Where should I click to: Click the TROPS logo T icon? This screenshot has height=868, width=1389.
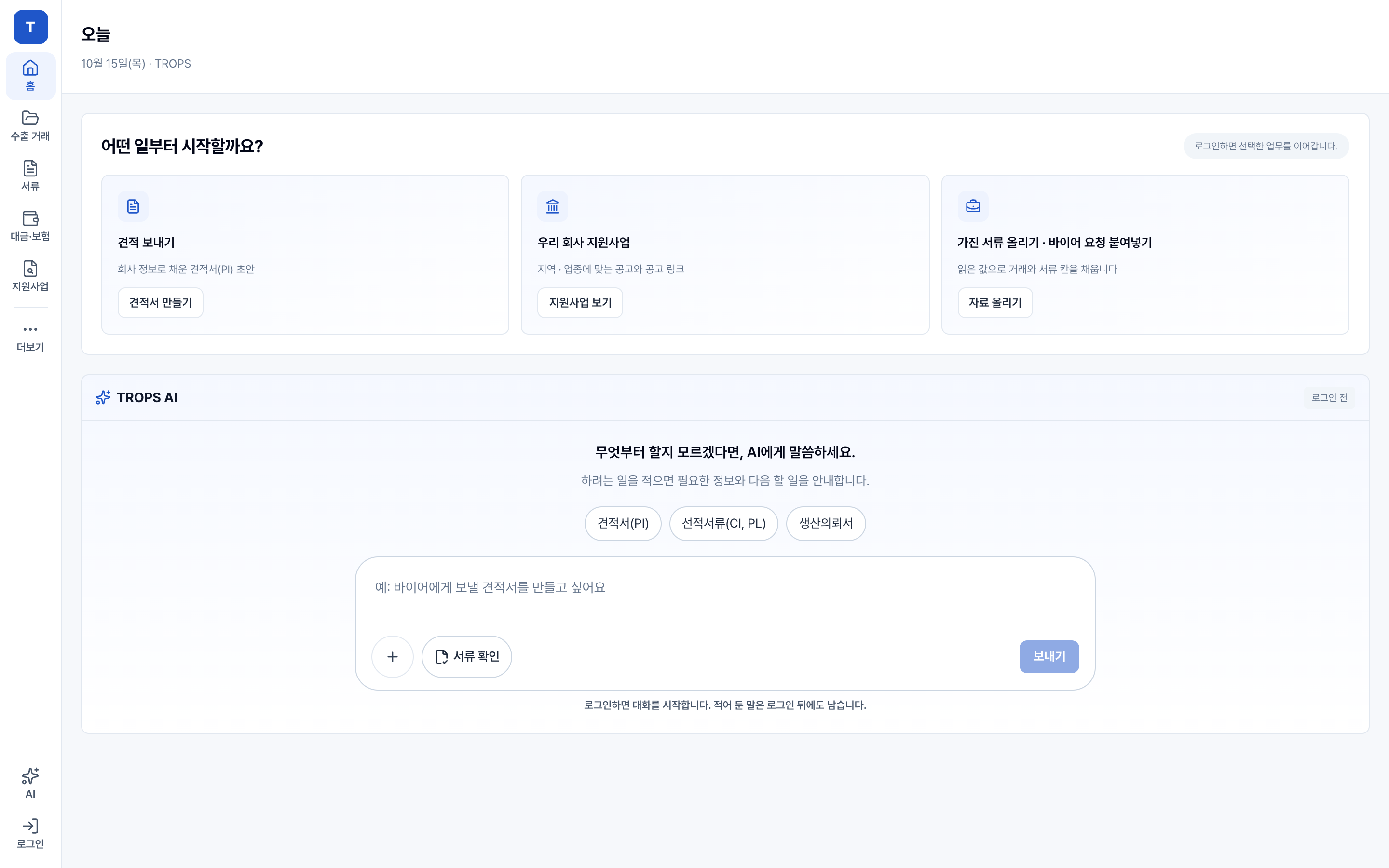click(x=30, y=27)
